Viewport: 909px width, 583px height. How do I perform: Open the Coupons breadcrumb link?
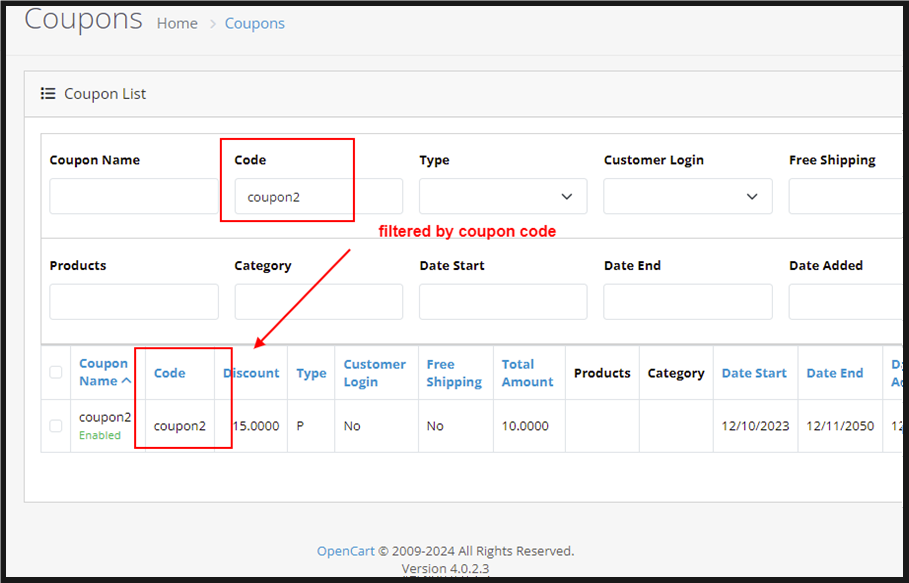pyautogui.click(x=254, y=23)
